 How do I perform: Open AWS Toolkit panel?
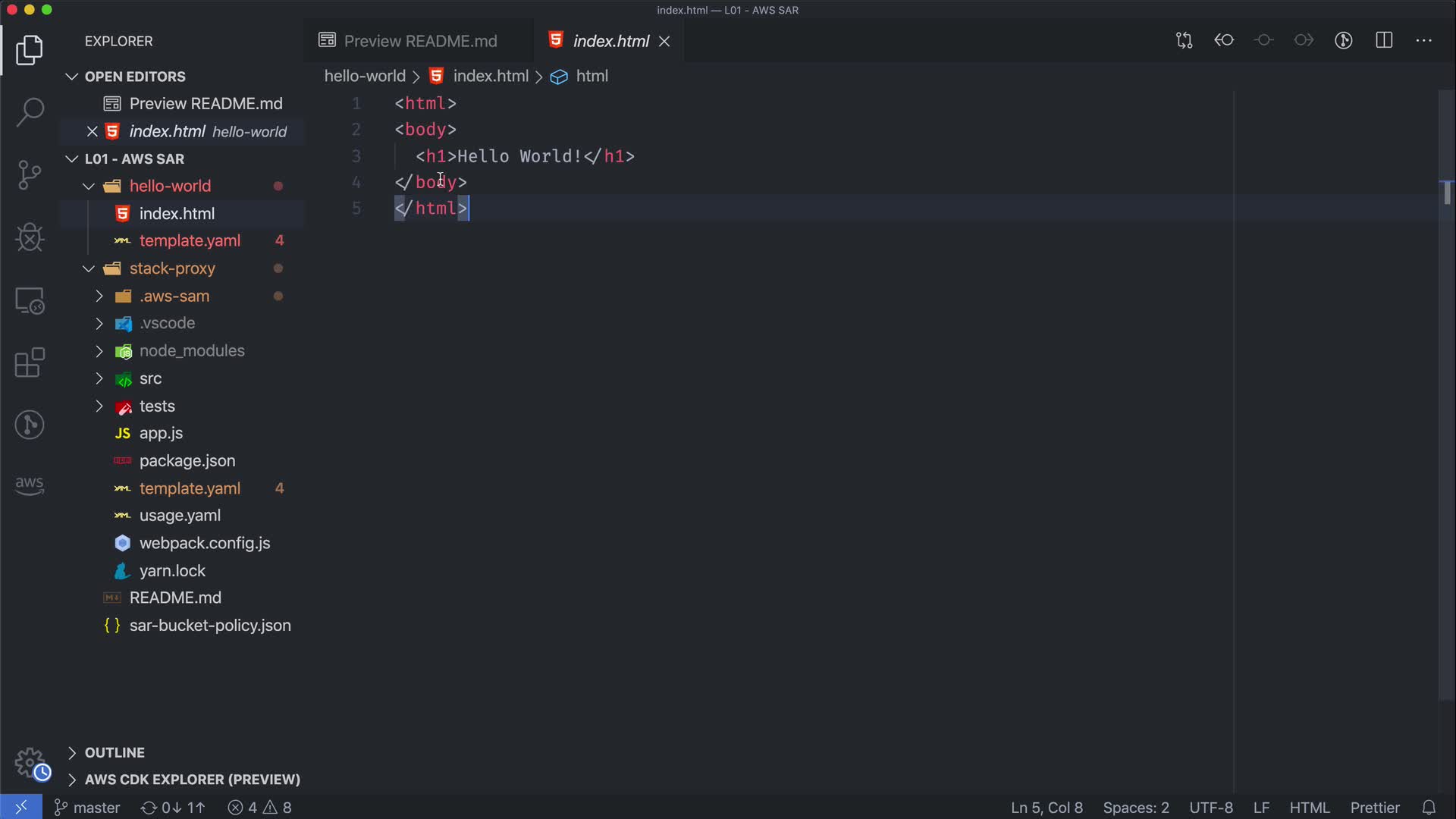pos(30,485)
